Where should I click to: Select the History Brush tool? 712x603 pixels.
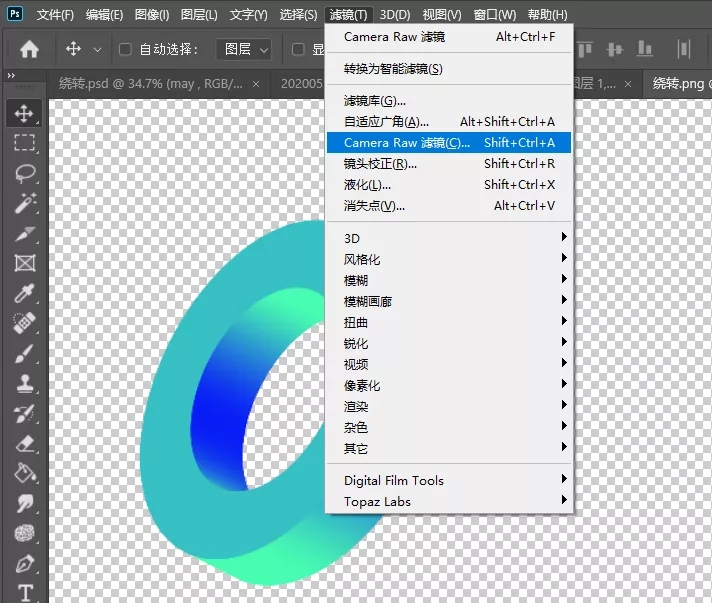coord(24,413)
